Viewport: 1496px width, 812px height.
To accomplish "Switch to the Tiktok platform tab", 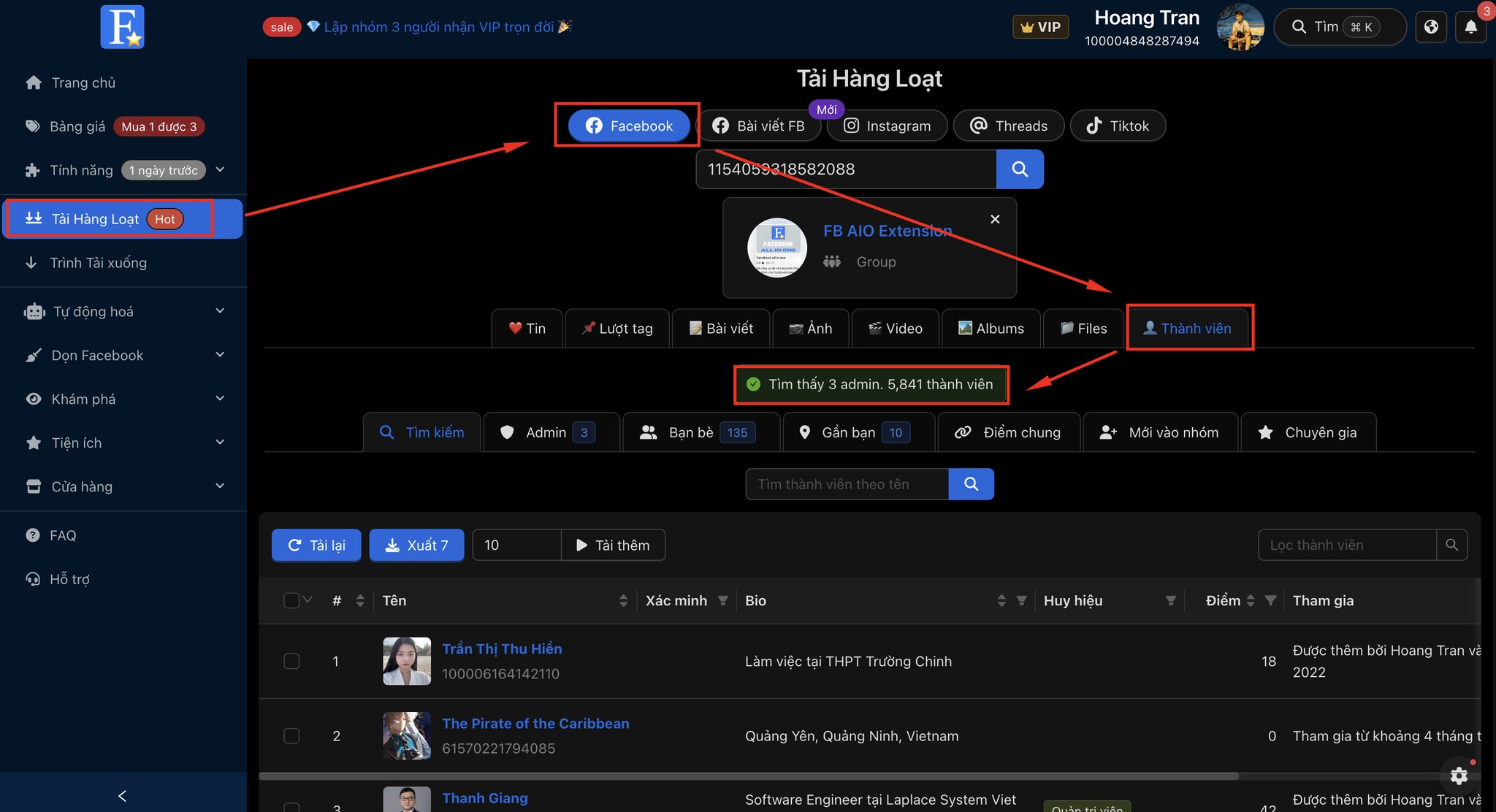I will [x=1118, y=126].
